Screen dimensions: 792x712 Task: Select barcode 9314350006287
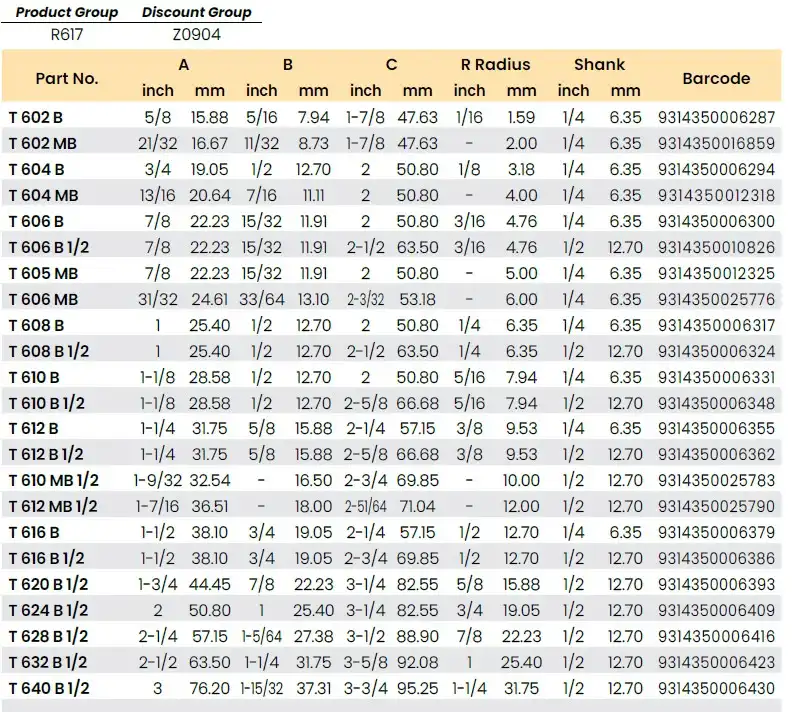point(716,117)
